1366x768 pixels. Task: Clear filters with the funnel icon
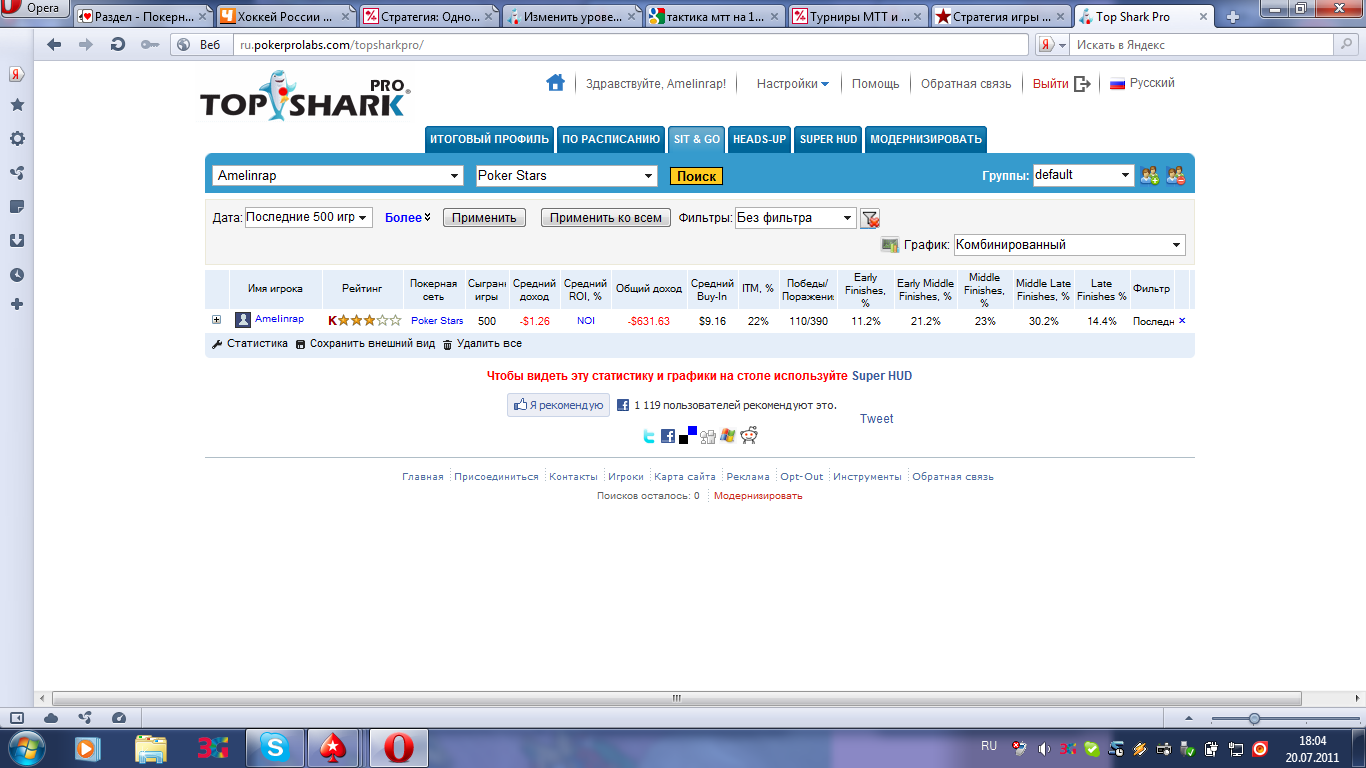point(870,218)
